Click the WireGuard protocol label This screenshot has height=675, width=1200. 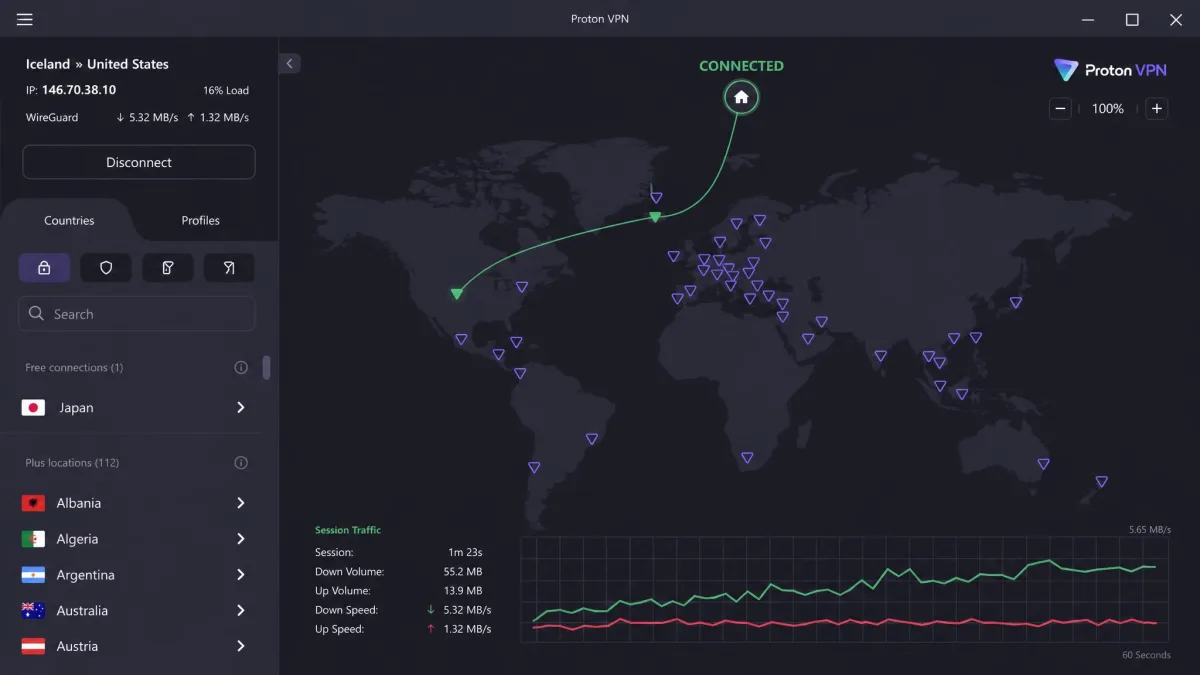pos(52,117)
